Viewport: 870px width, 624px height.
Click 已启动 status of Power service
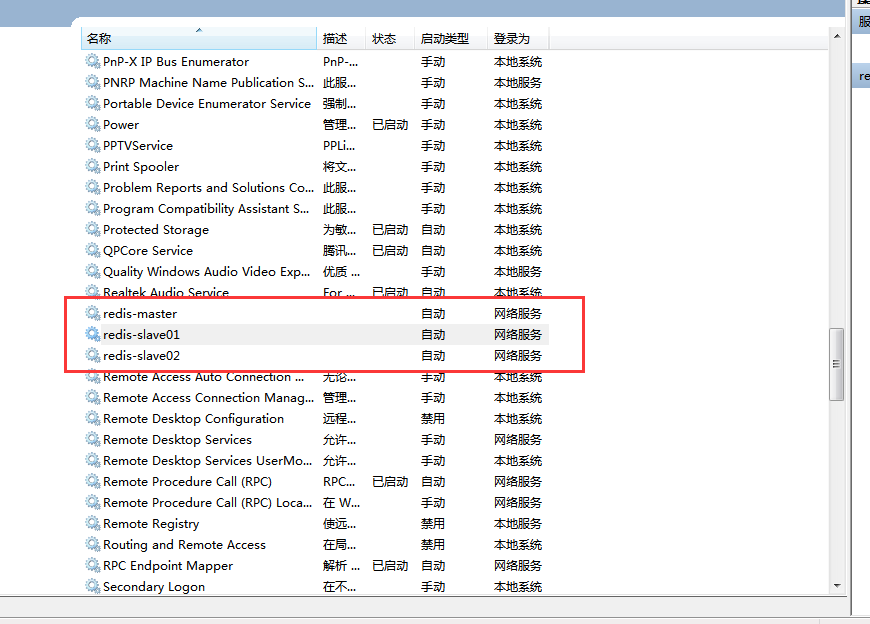(x=390, y=124)
